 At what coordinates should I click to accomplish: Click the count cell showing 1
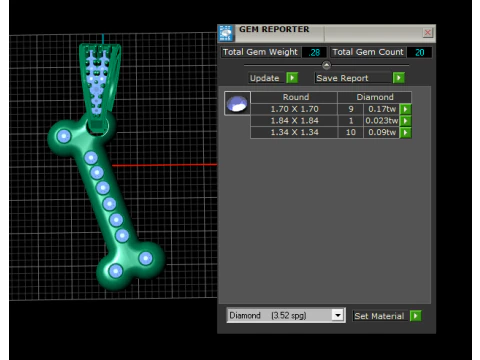(x=351, y=121)
